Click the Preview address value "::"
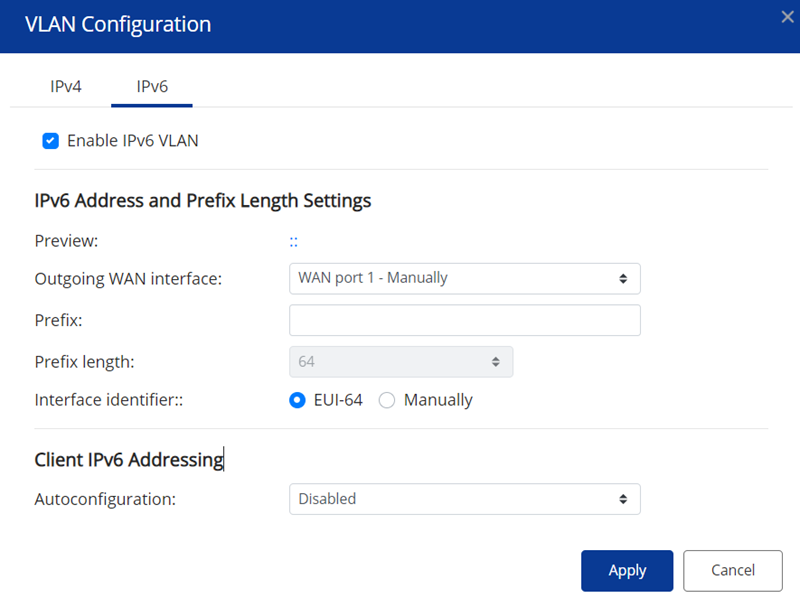The width and height of the screenshot is (800, 598). tap(294, 241)
